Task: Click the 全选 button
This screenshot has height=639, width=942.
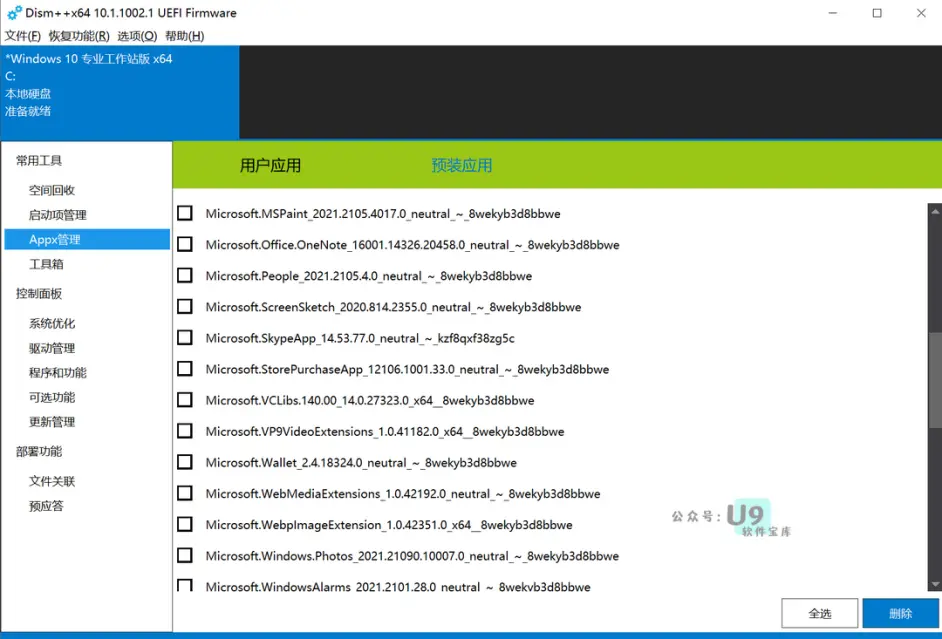Action: click(819, 613)
